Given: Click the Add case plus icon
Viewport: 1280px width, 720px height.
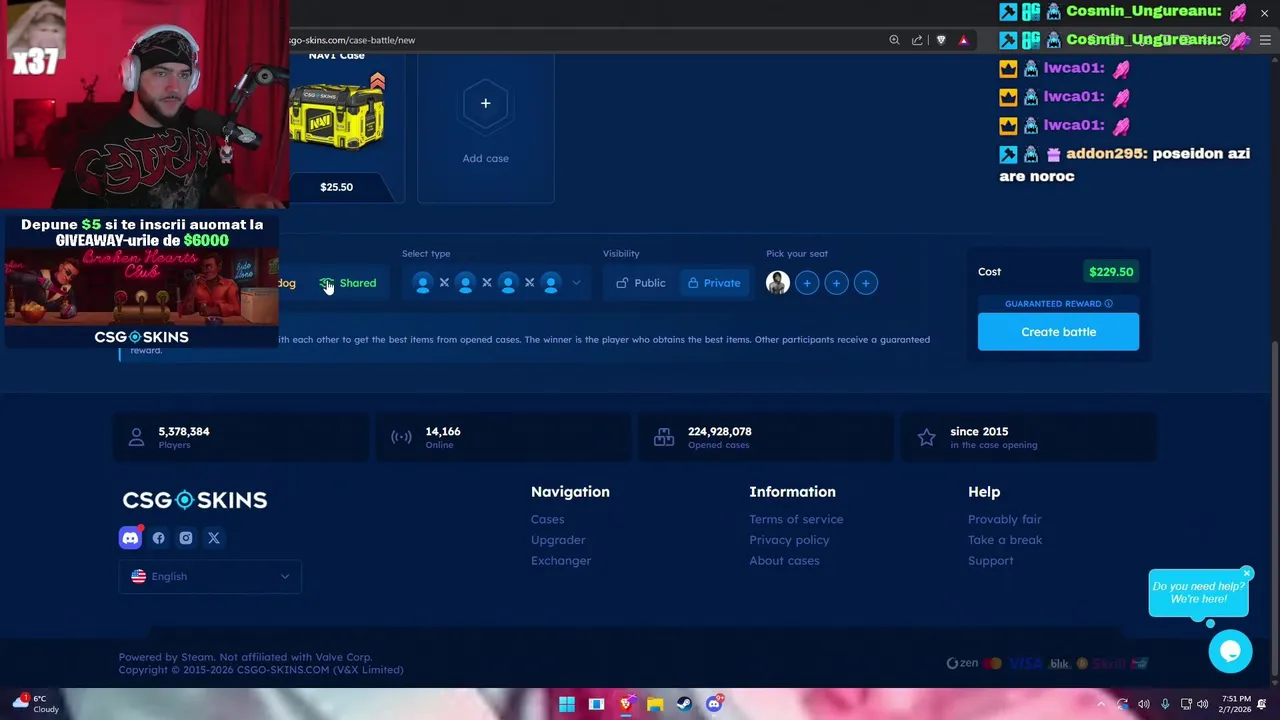Looking at the screenshot, I should [485, 103].
